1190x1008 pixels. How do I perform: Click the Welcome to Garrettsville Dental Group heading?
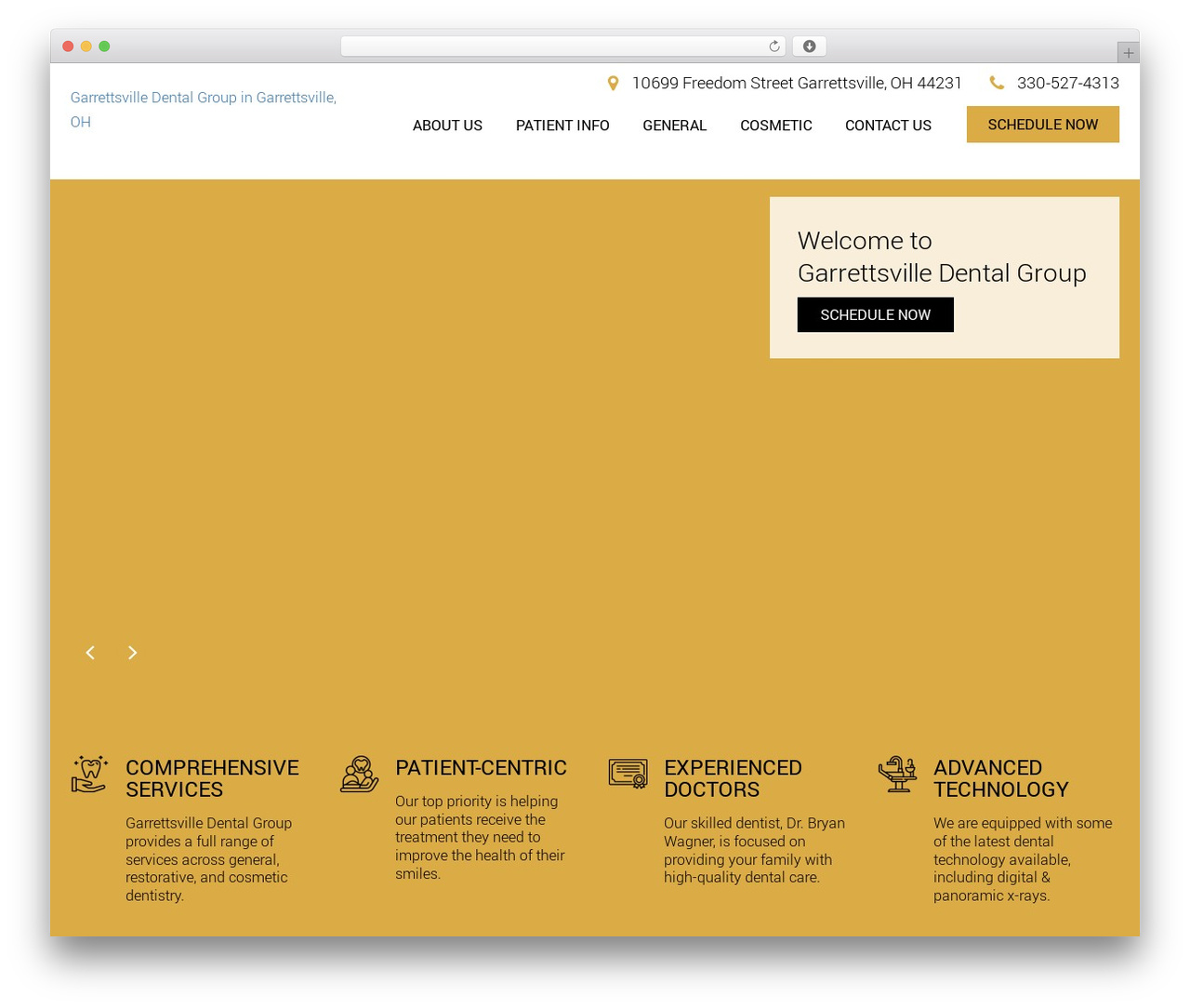click(942, 257)
